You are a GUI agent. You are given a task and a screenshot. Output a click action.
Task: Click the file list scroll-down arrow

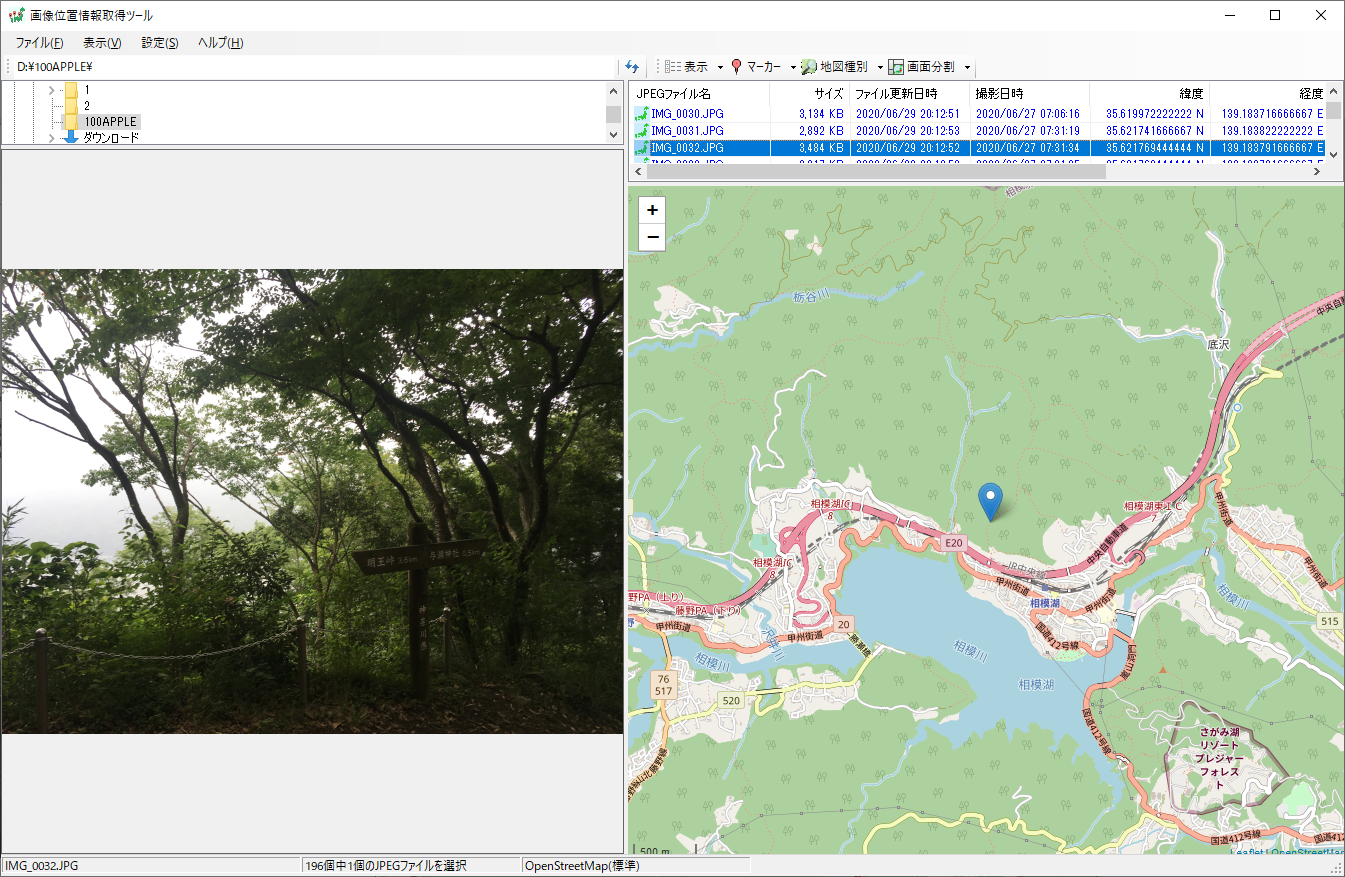[x=1335, y=153]
